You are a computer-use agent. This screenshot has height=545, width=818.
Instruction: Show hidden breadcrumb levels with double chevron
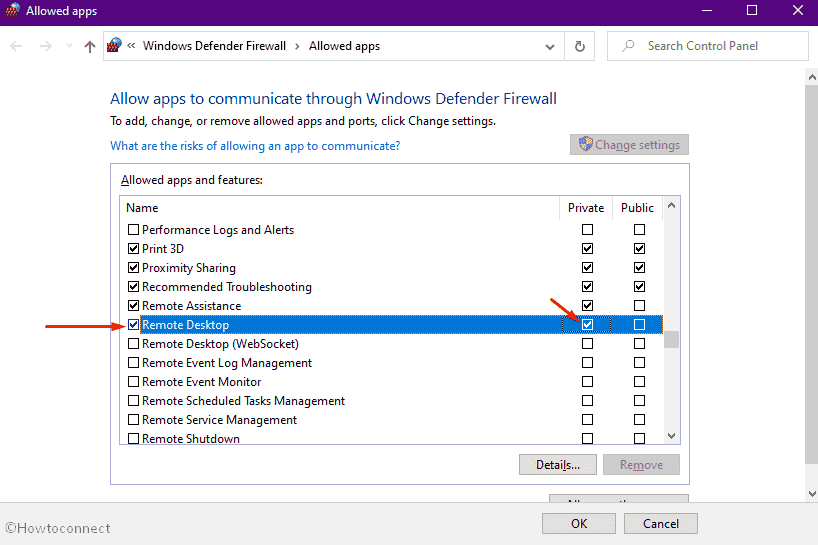tap(131, 46)
